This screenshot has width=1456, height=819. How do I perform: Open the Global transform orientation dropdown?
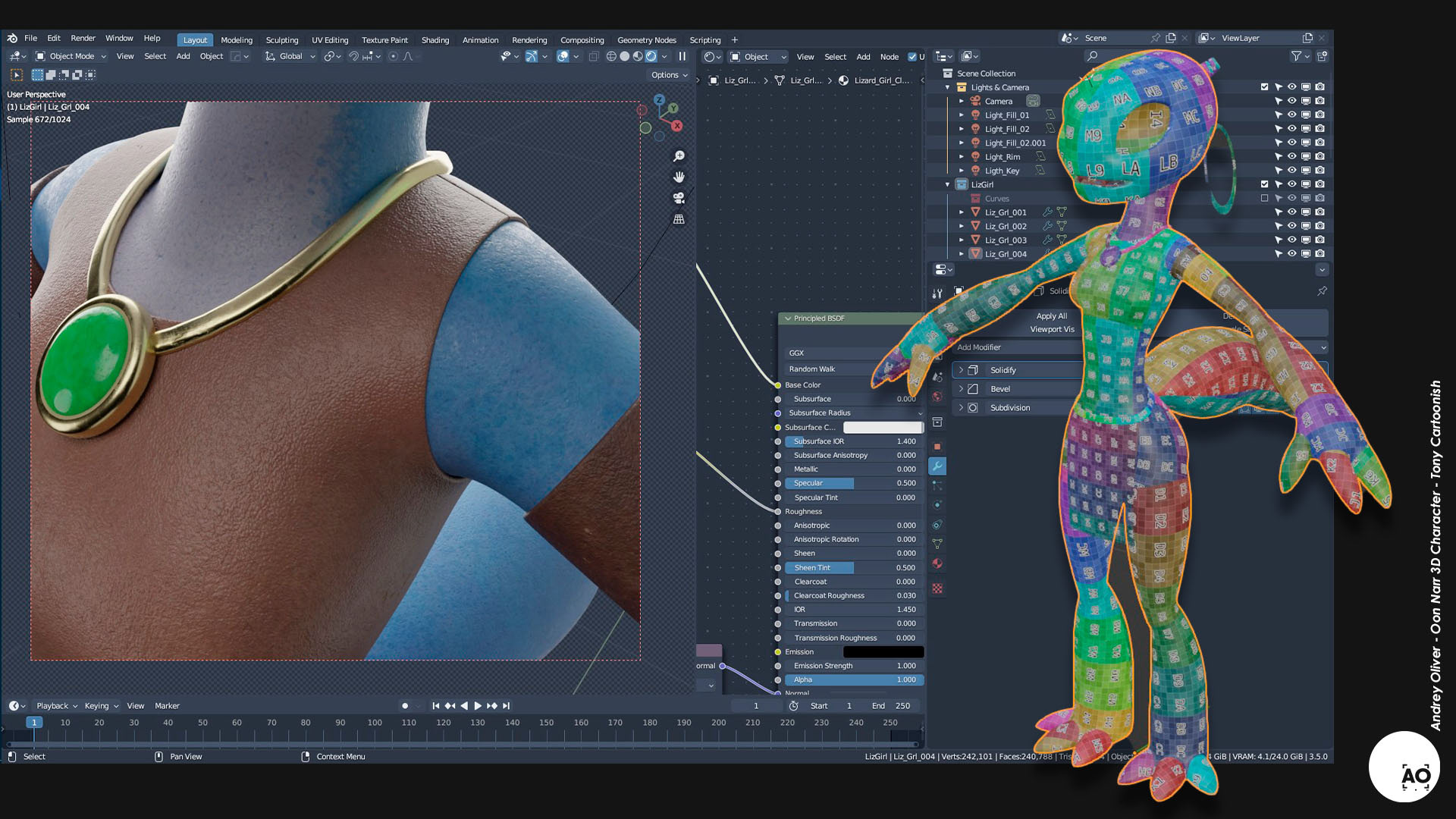click(290, 56)
